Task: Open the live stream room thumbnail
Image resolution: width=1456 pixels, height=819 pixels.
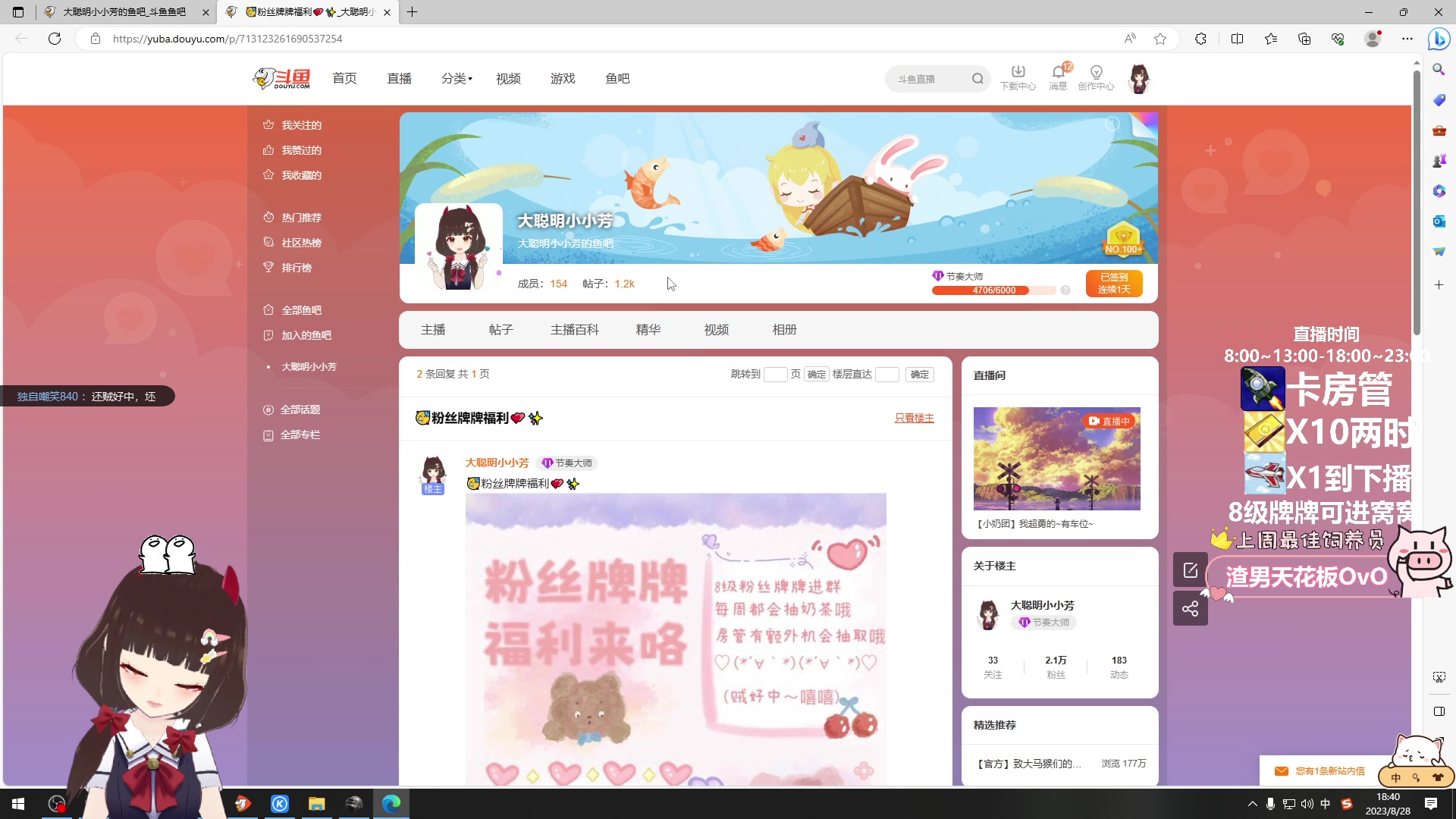Action: (x=1056, y=459)
